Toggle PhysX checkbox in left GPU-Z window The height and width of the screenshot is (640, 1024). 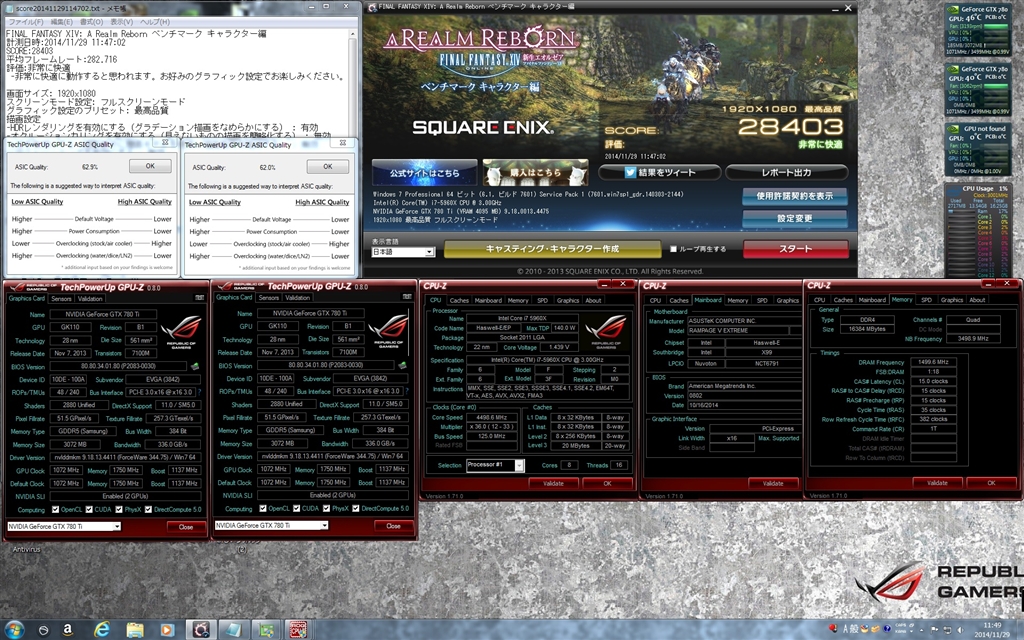tap(120, 509)
